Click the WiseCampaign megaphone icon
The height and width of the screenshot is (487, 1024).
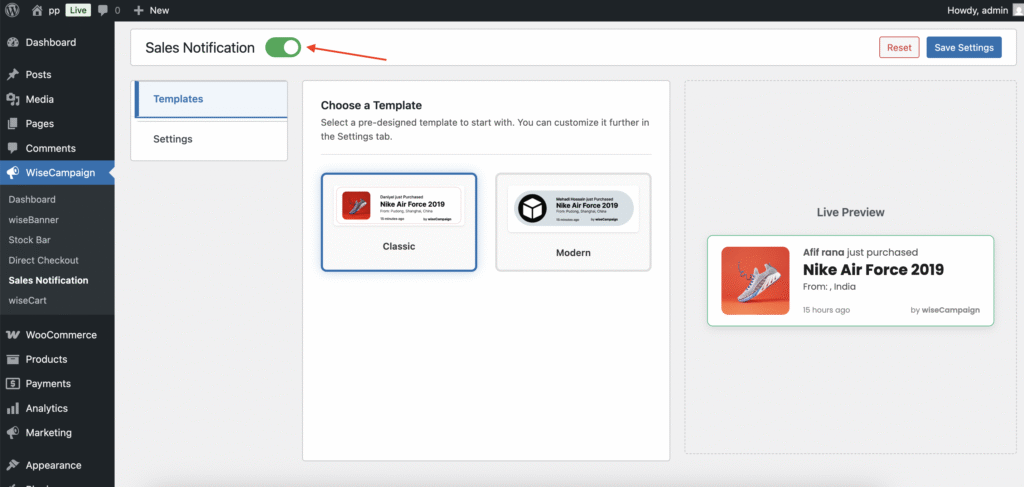12,173
